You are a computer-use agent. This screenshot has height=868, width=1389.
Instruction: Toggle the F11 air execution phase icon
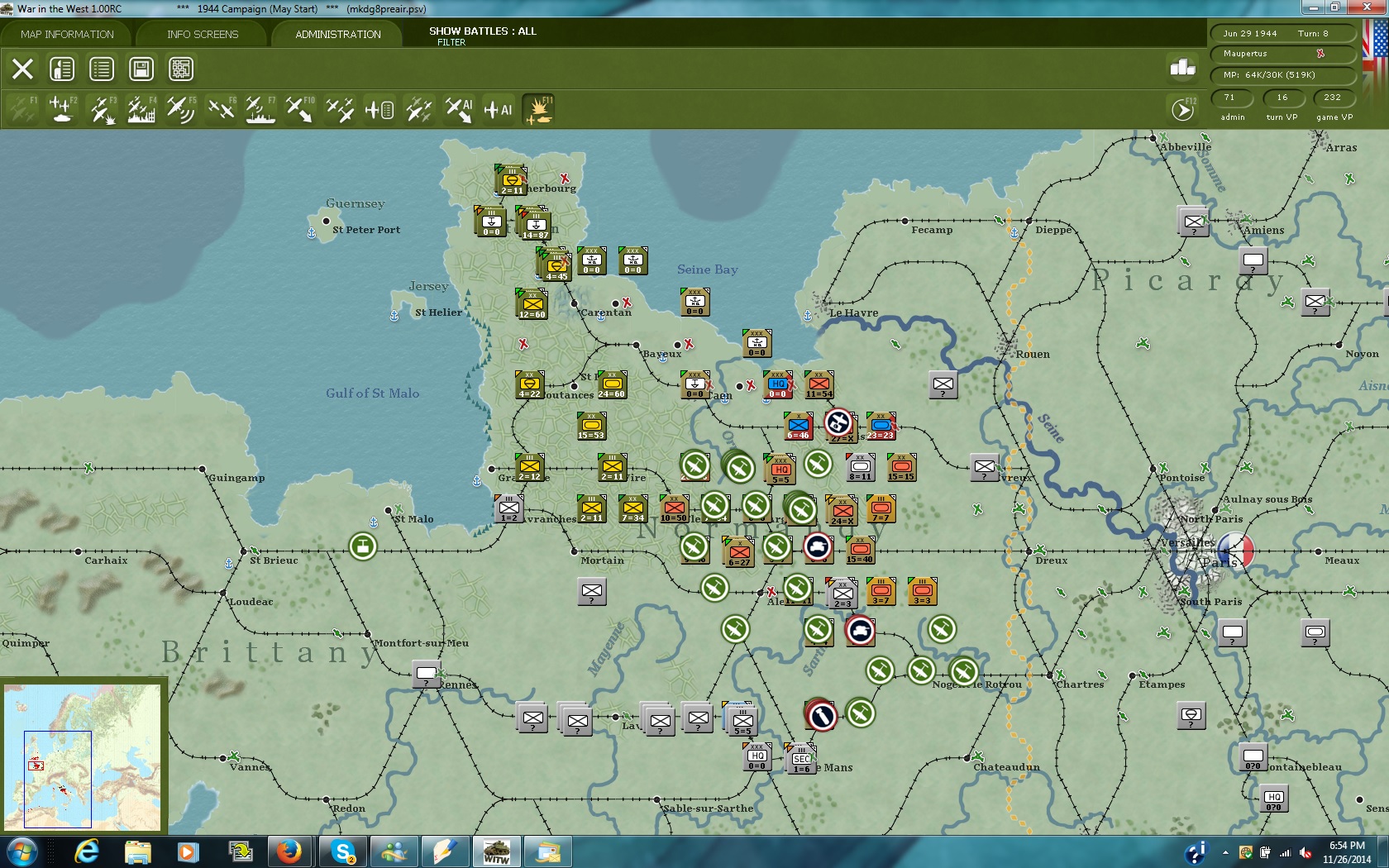(x=538, y=109)
